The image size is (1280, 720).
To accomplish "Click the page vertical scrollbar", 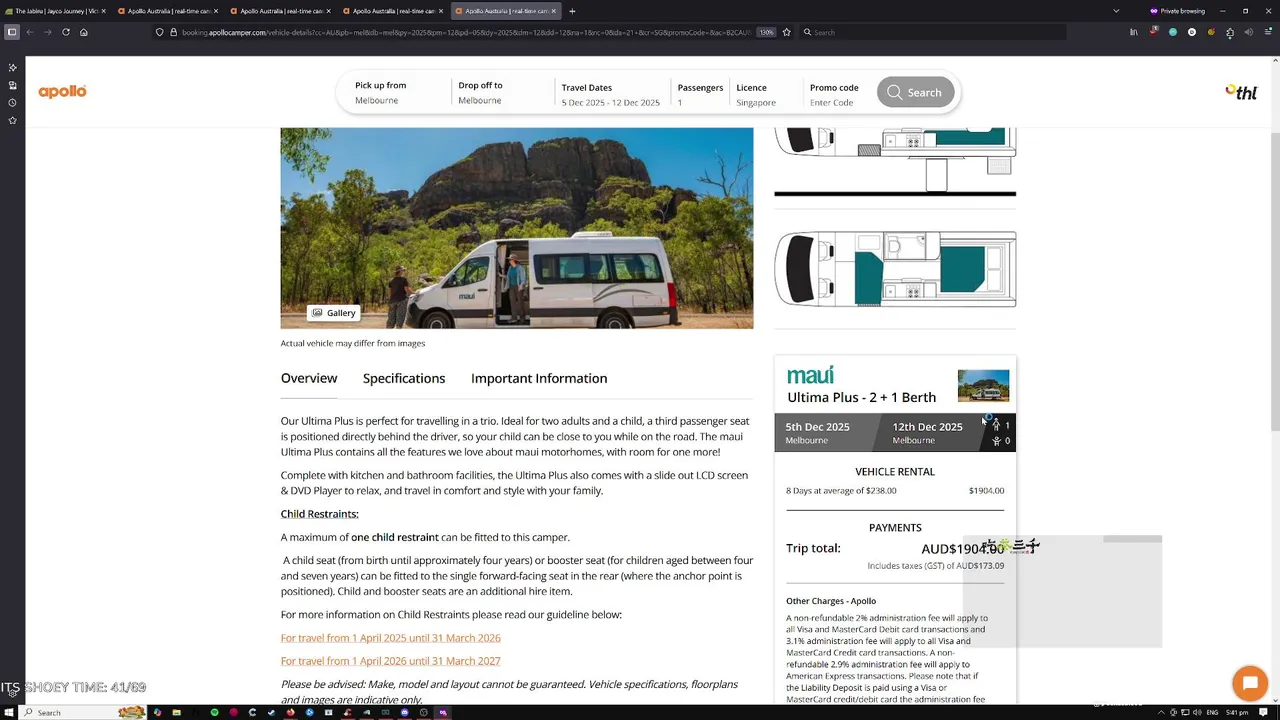I will coord(1274,280).
